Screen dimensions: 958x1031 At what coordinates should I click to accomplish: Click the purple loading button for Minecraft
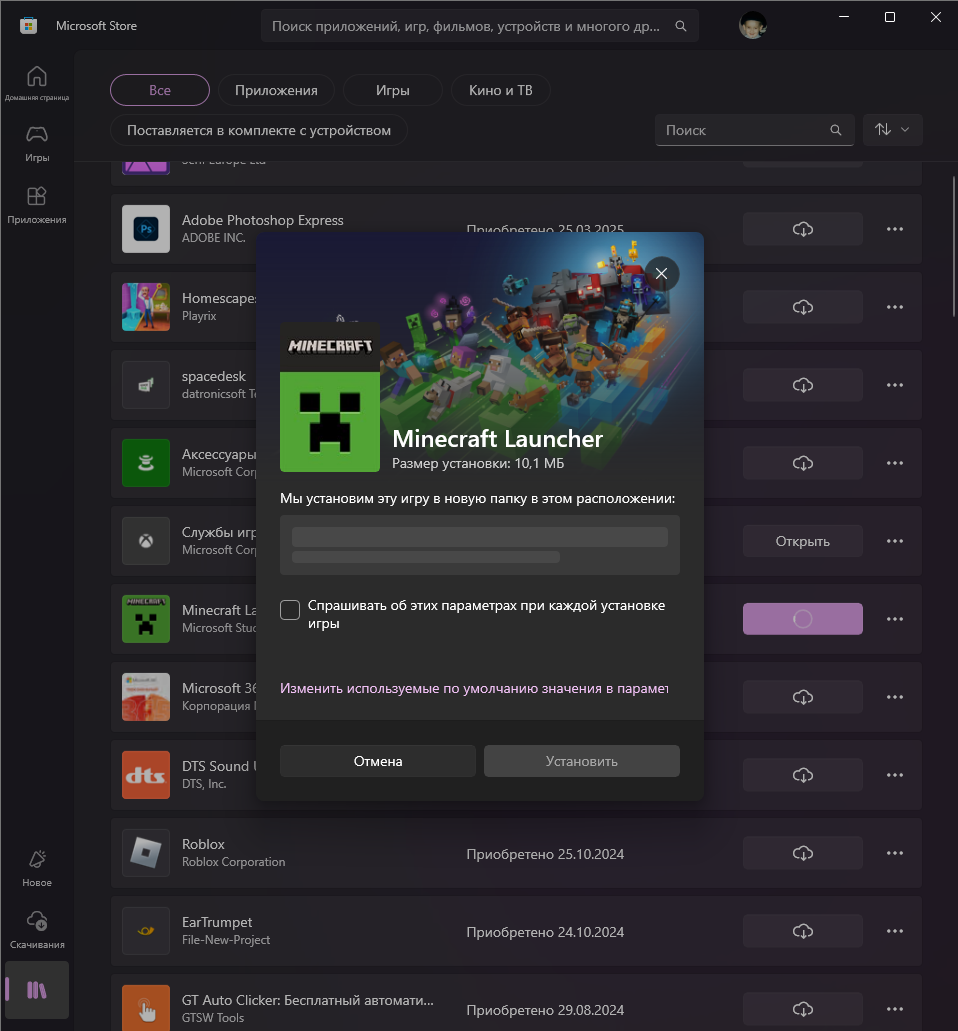tap(802, 619)
